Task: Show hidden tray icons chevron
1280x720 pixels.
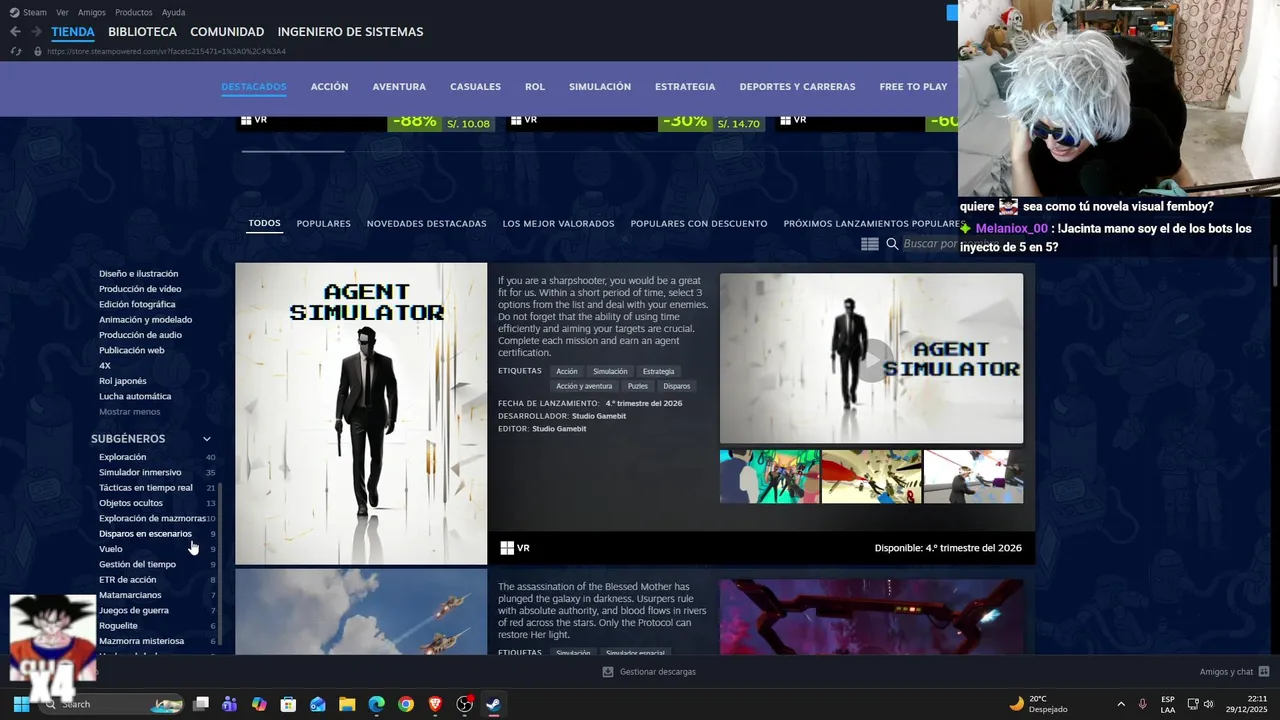Action: 1121,704
